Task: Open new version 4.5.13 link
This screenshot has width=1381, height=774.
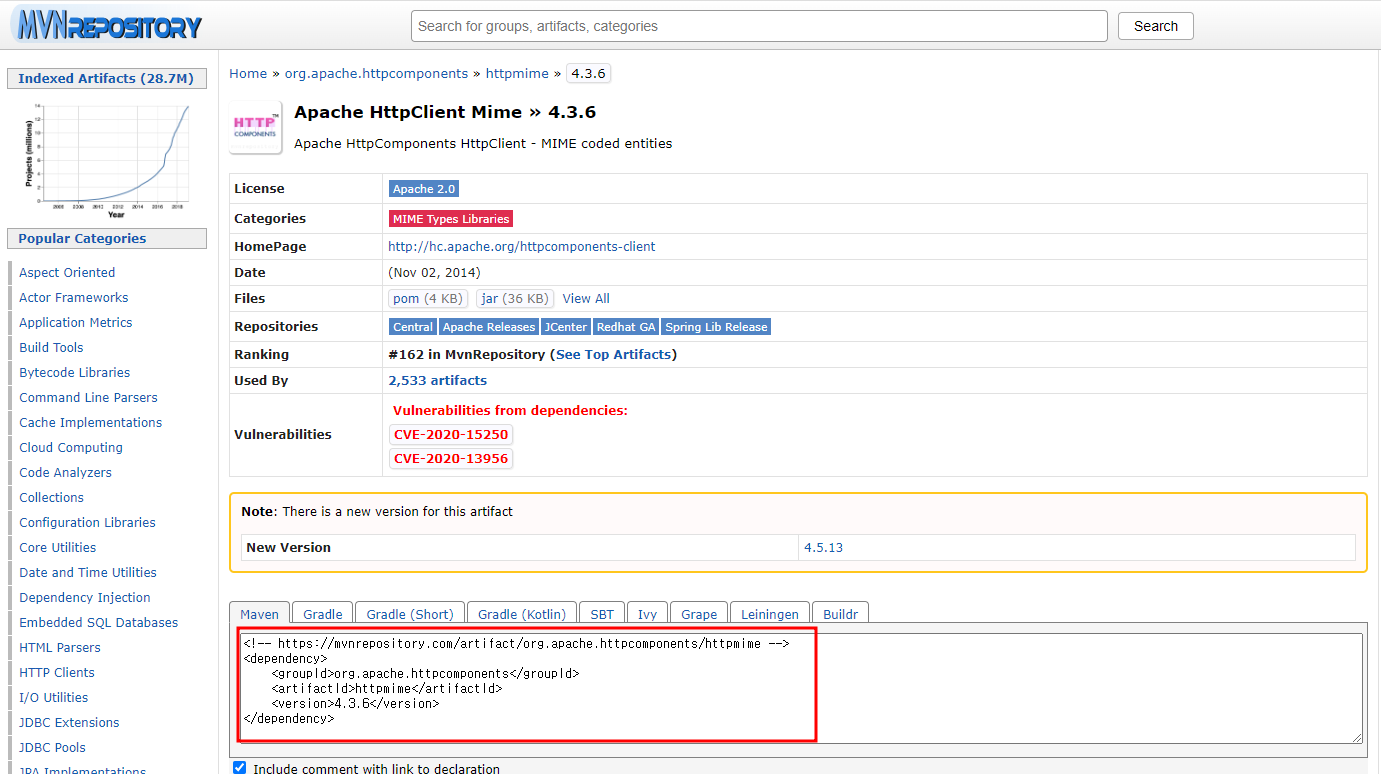Action: (x=823, y=548)
